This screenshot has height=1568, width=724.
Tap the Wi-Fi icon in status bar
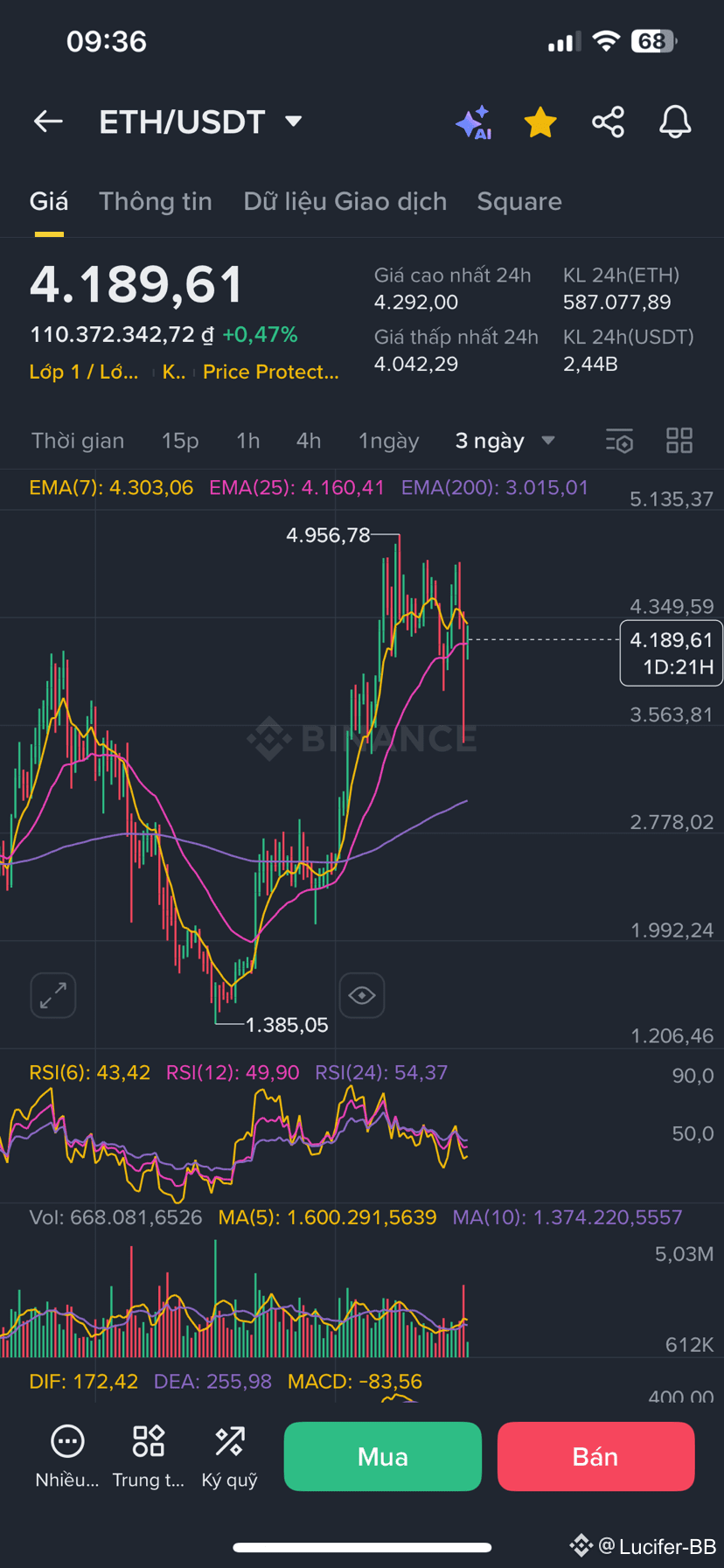[x=605, y=41]
